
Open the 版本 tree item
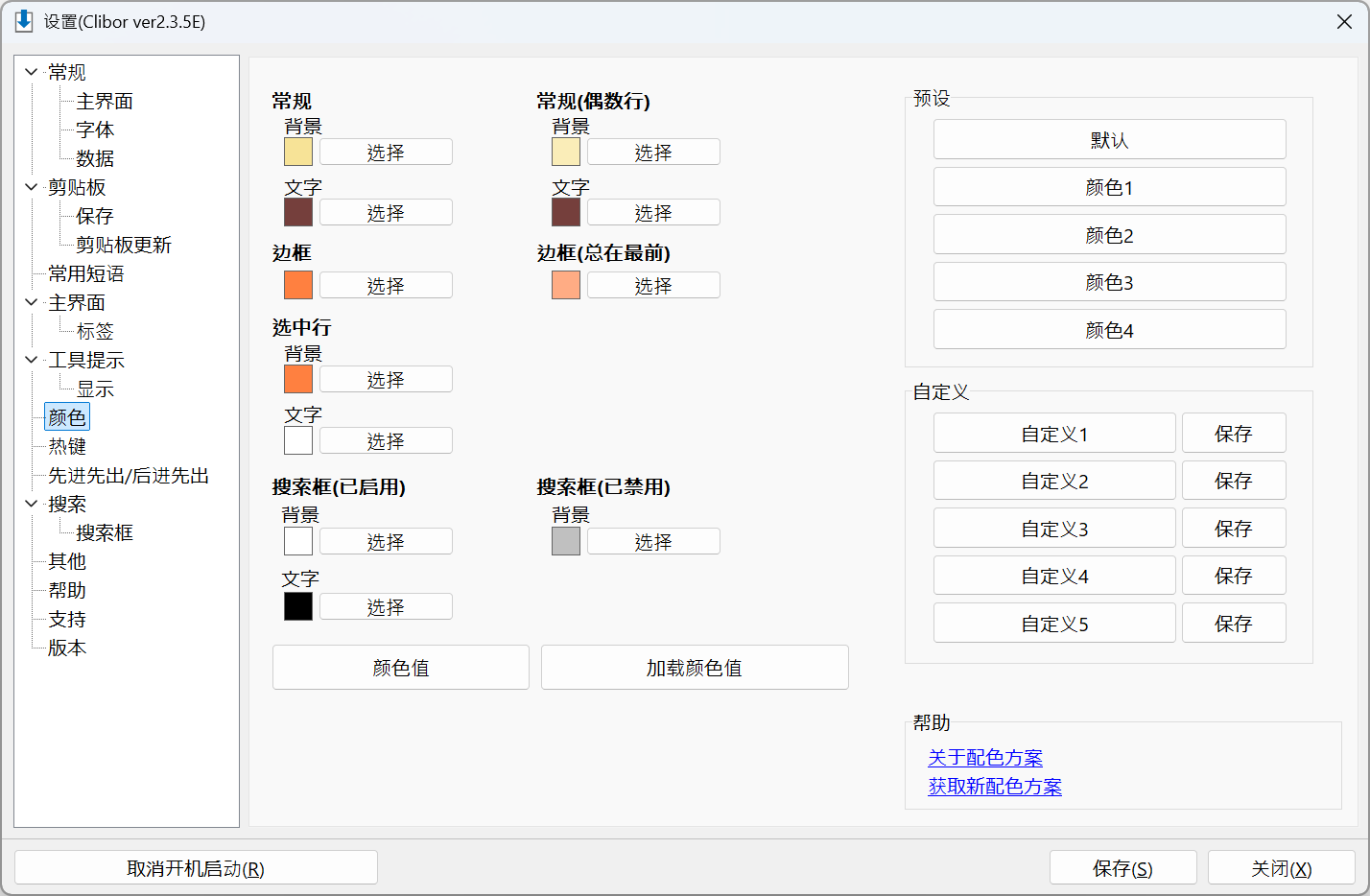[x=67, y=648]
